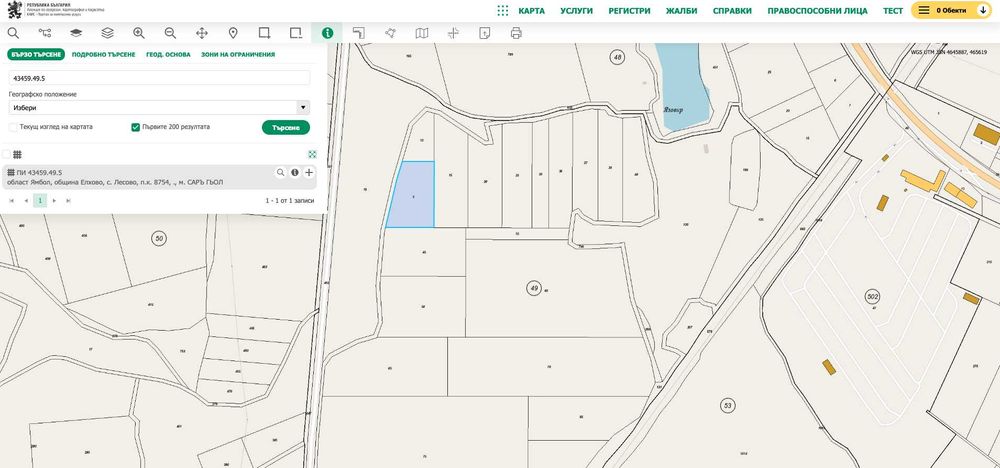
Task: Click the '1 - 1 от 1 записи' text
Action: [290, 201]
